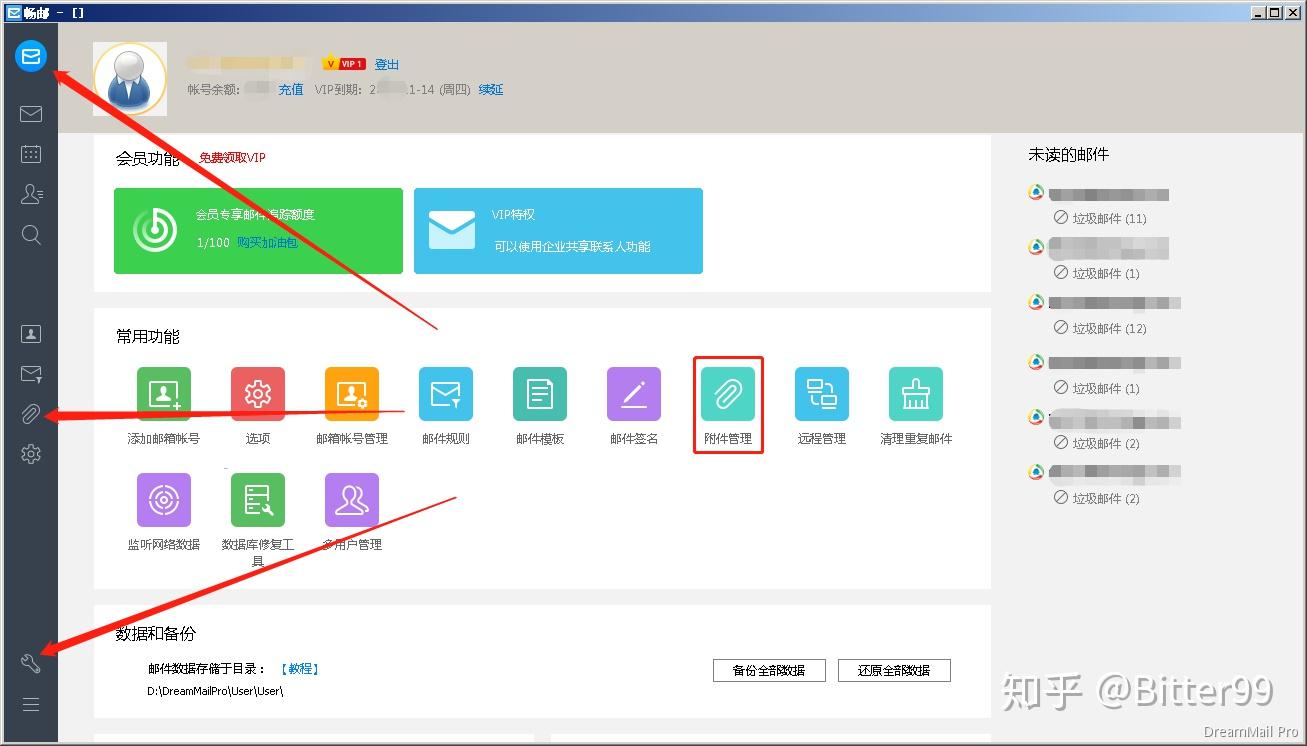
Task: Click the VIP 1 badge
Action: (344, 64)
